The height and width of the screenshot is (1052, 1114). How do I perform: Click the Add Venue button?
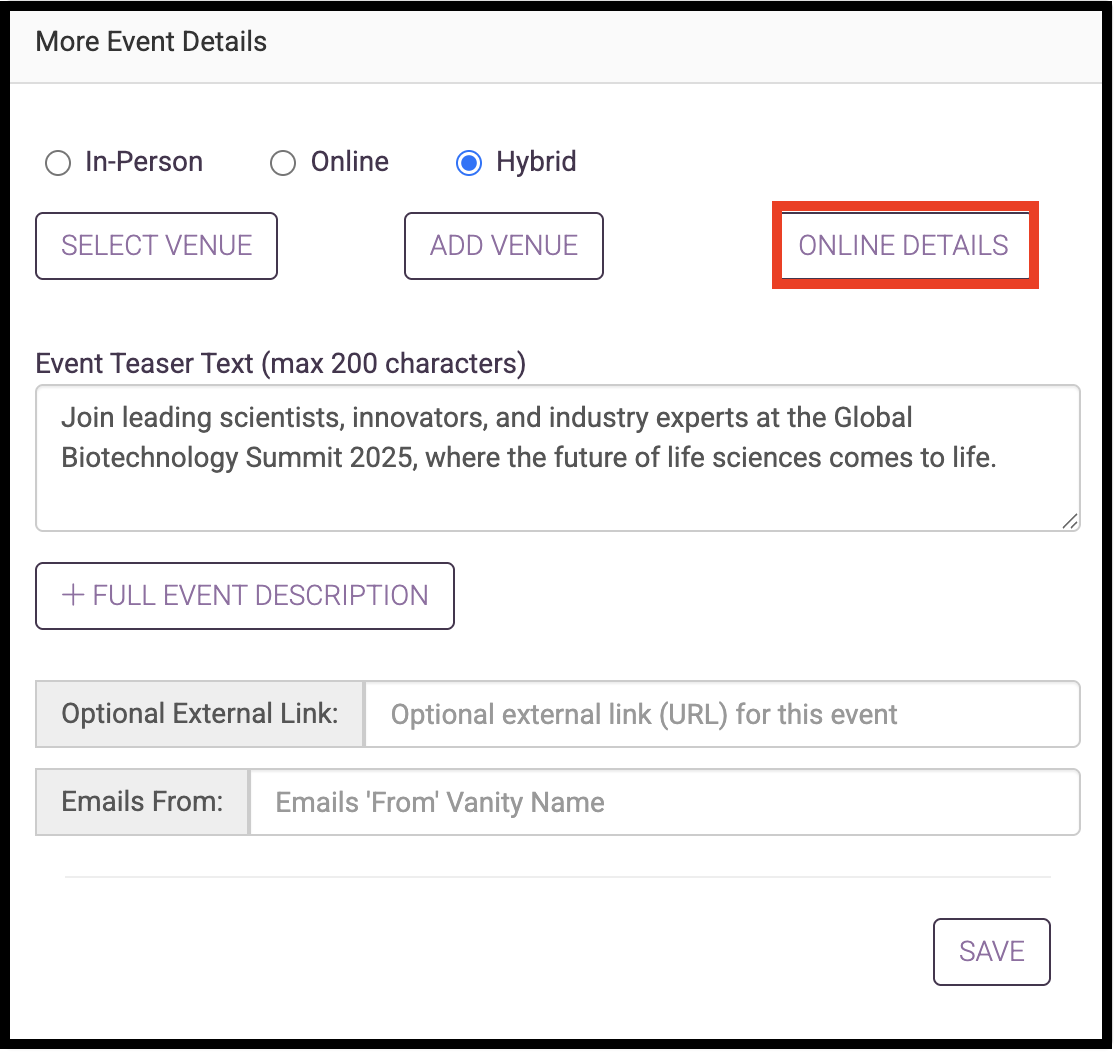coord(504,246)
